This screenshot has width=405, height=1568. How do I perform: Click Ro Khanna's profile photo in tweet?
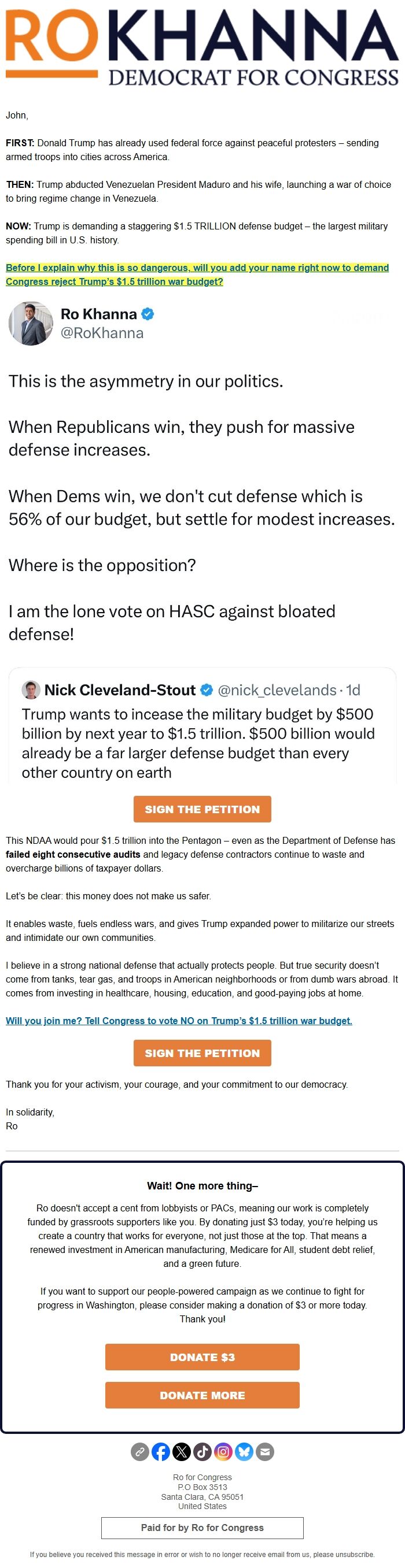point(31,323)
